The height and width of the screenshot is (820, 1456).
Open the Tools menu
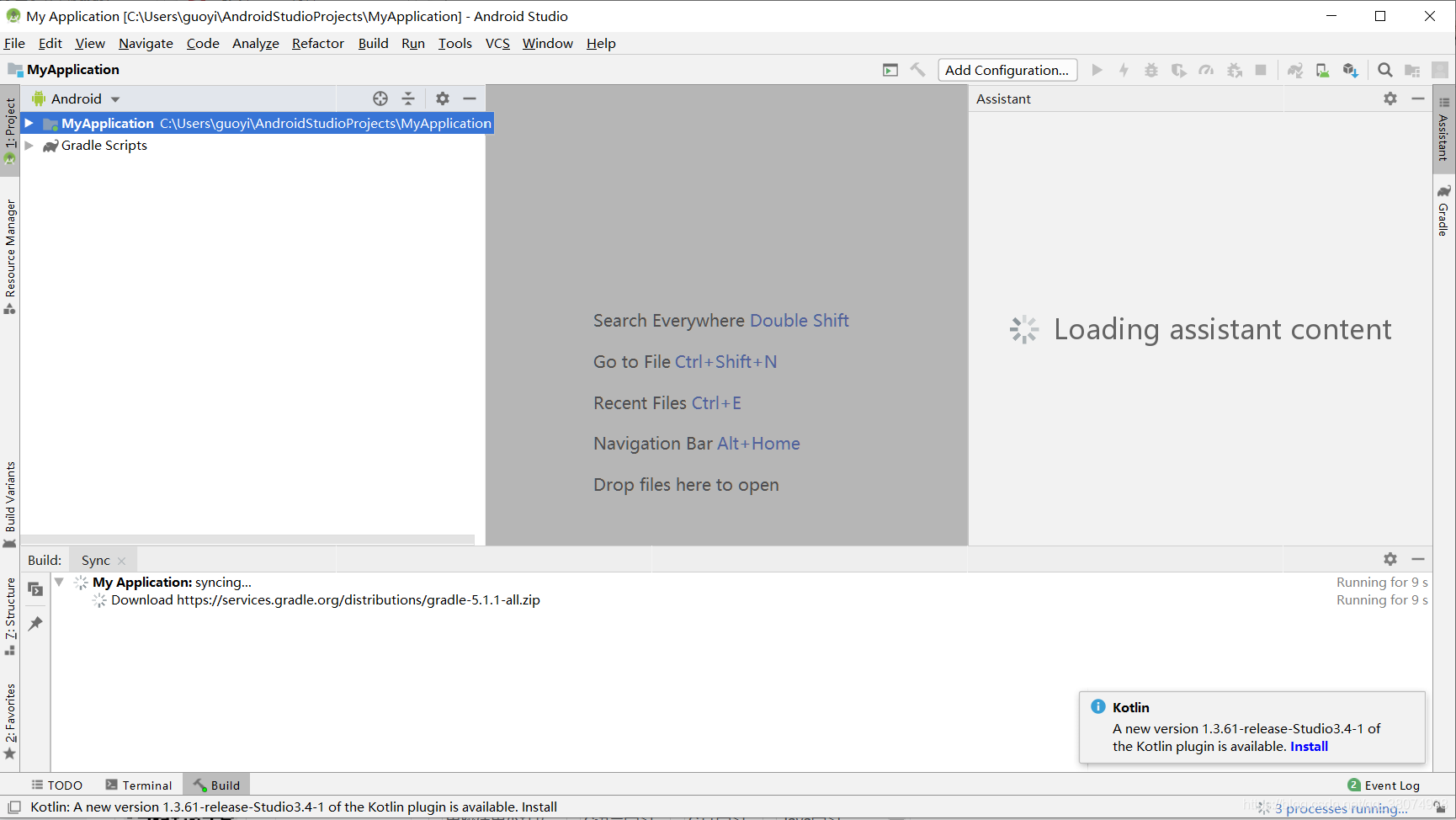(x=455, y=43)
